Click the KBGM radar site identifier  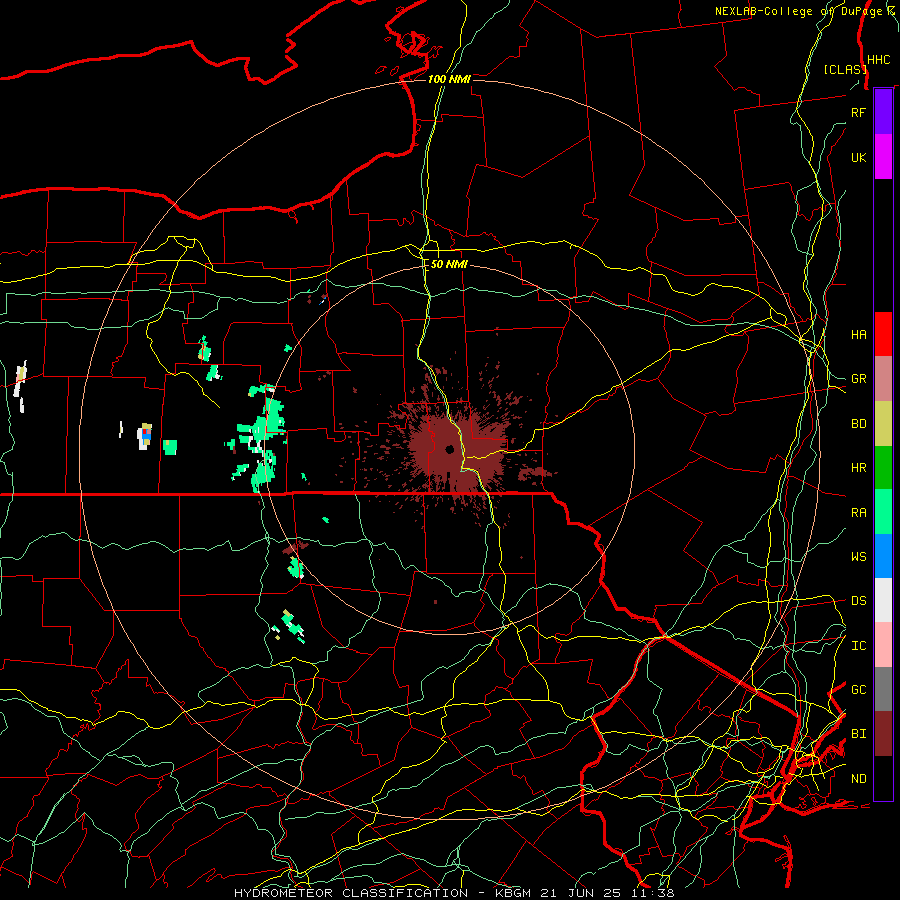click(x=513, y=893)
